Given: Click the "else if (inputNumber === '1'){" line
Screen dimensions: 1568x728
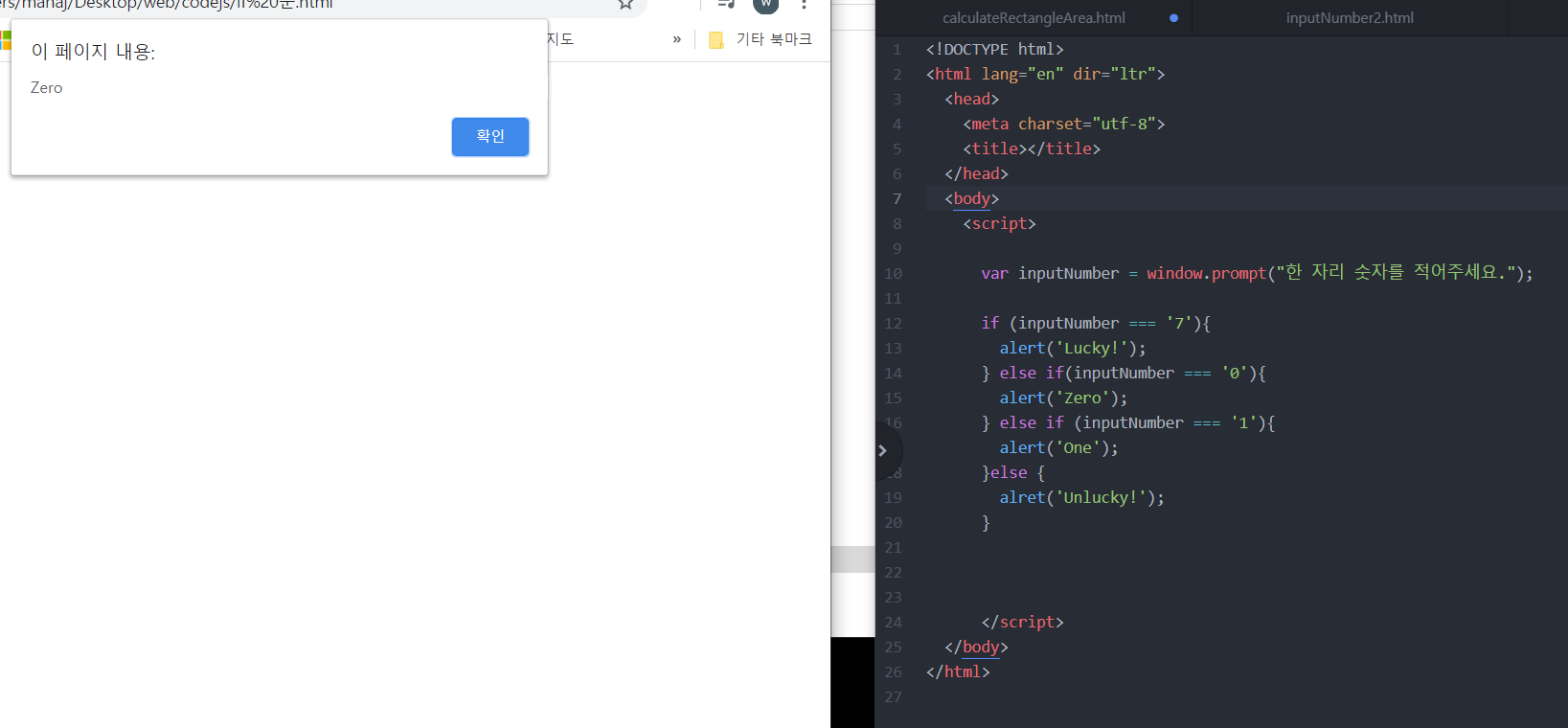Looking at the screenshot, I should (1128, 423).
